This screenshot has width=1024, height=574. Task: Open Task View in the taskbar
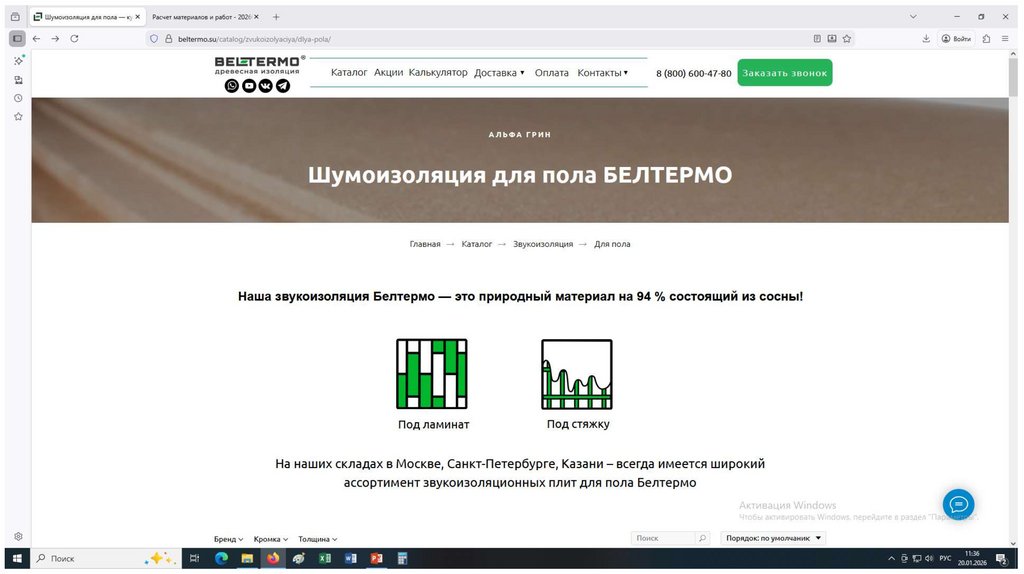194,558
